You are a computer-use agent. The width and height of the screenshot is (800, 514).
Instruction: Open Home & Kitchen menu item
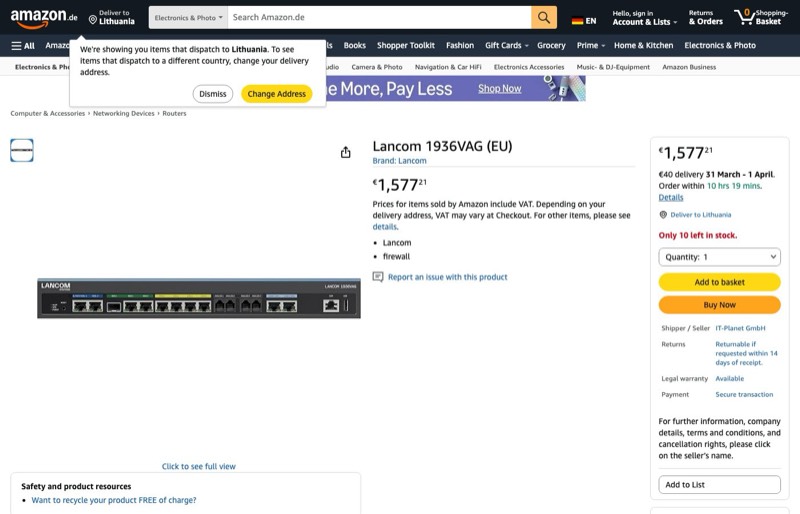pyautogui.click(x=643, y=45)
